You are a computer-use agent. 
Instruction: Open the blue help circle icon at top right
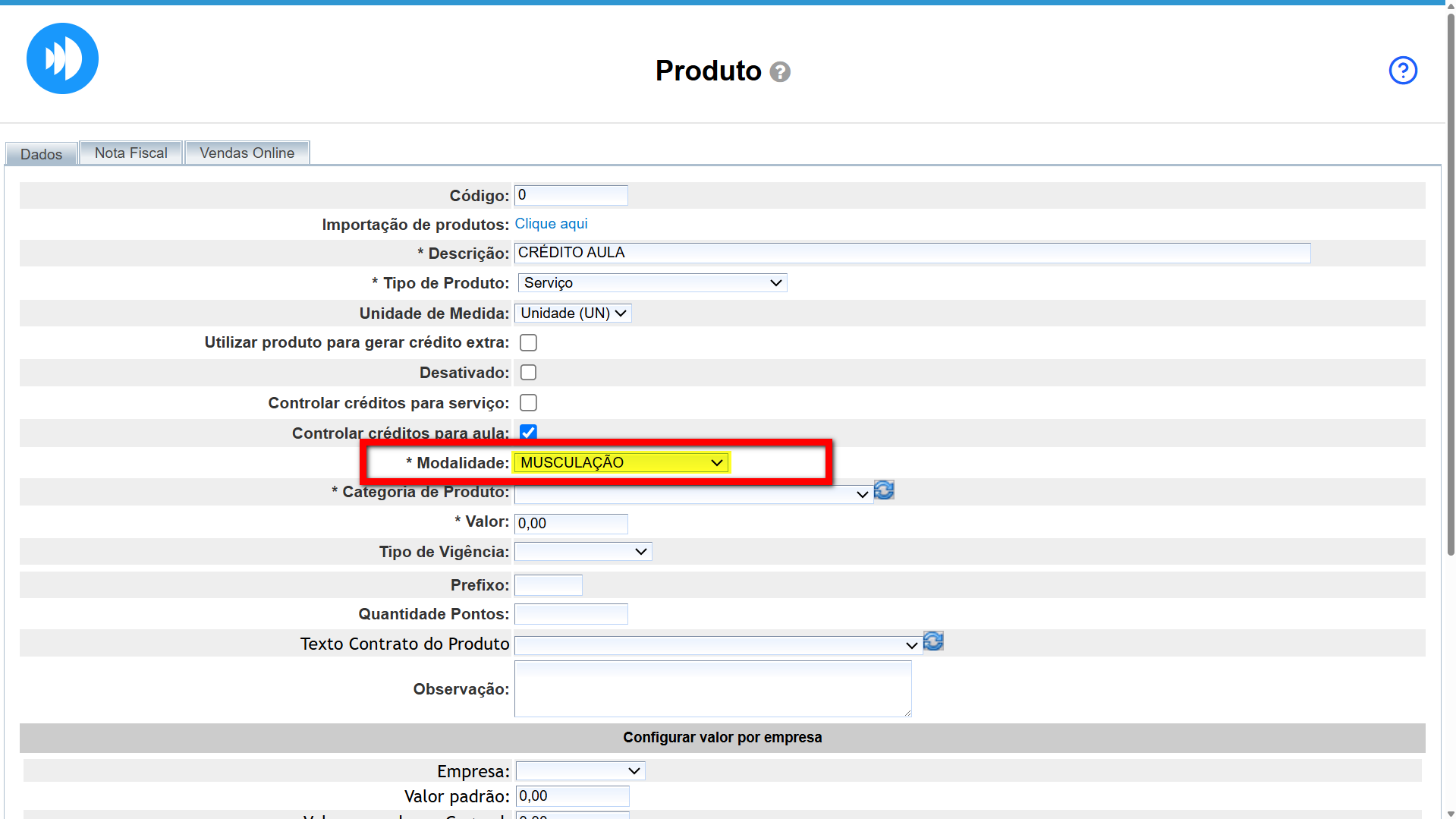pyautogui.click(x=1402, y=71)
